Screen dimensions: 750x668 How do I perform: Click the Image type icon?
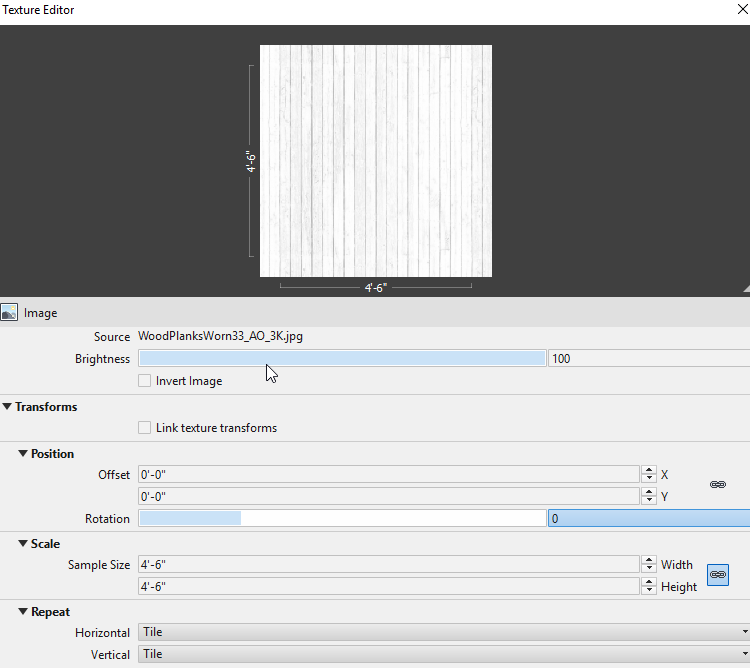click(9, 312)
